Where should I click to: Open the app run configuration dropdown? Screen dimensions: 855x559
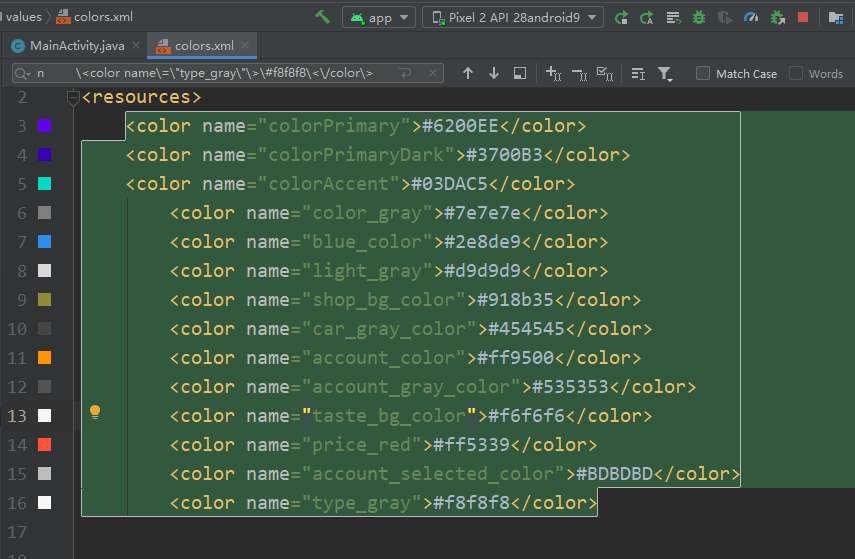tap(379, 17)
